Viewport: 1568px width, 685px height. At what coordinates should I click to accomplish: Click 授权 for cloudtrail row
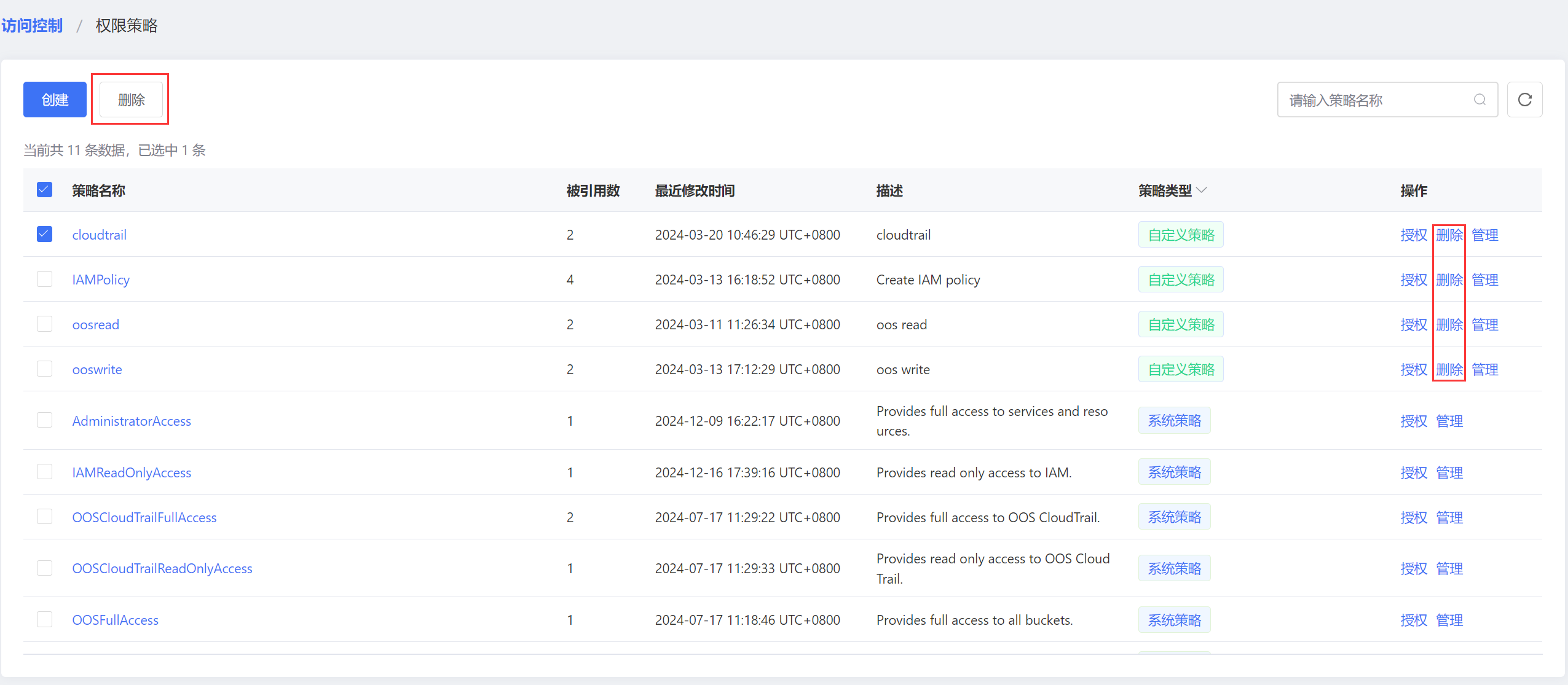pyautogui.click(x=1414, y=235)
